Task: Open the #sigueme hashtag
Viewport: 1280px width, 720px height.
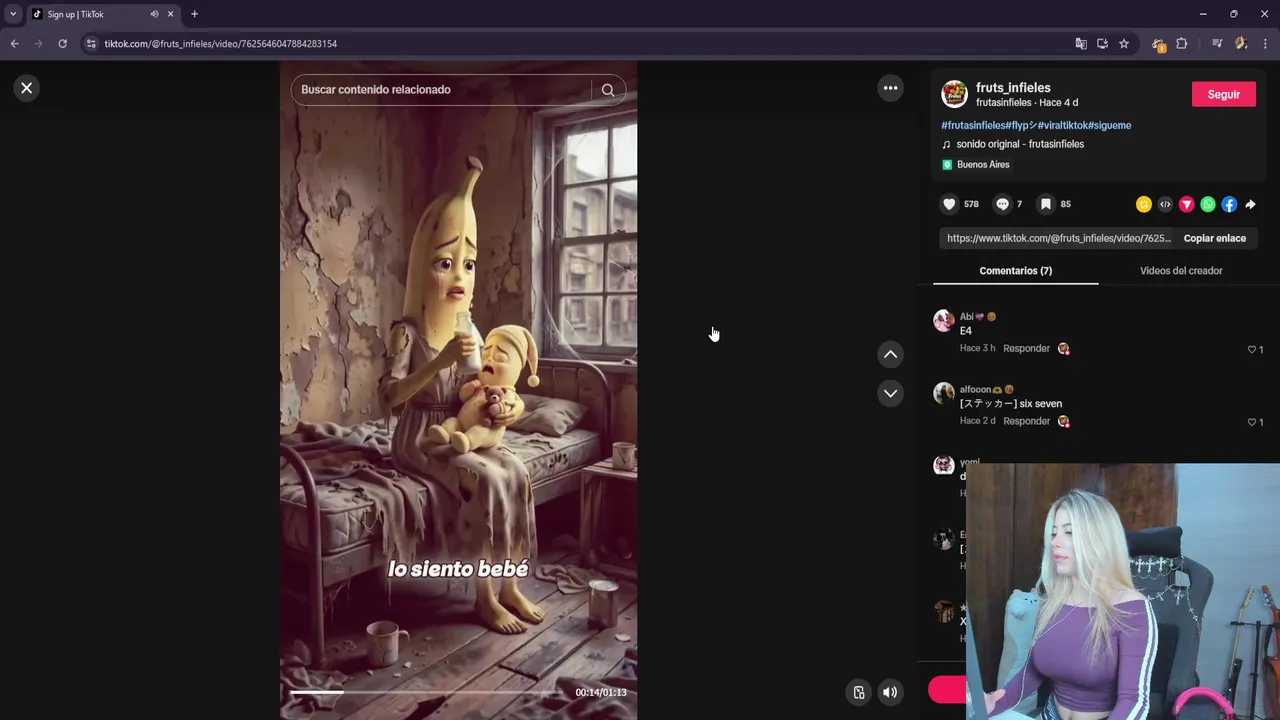Action: pos(1110,125)
